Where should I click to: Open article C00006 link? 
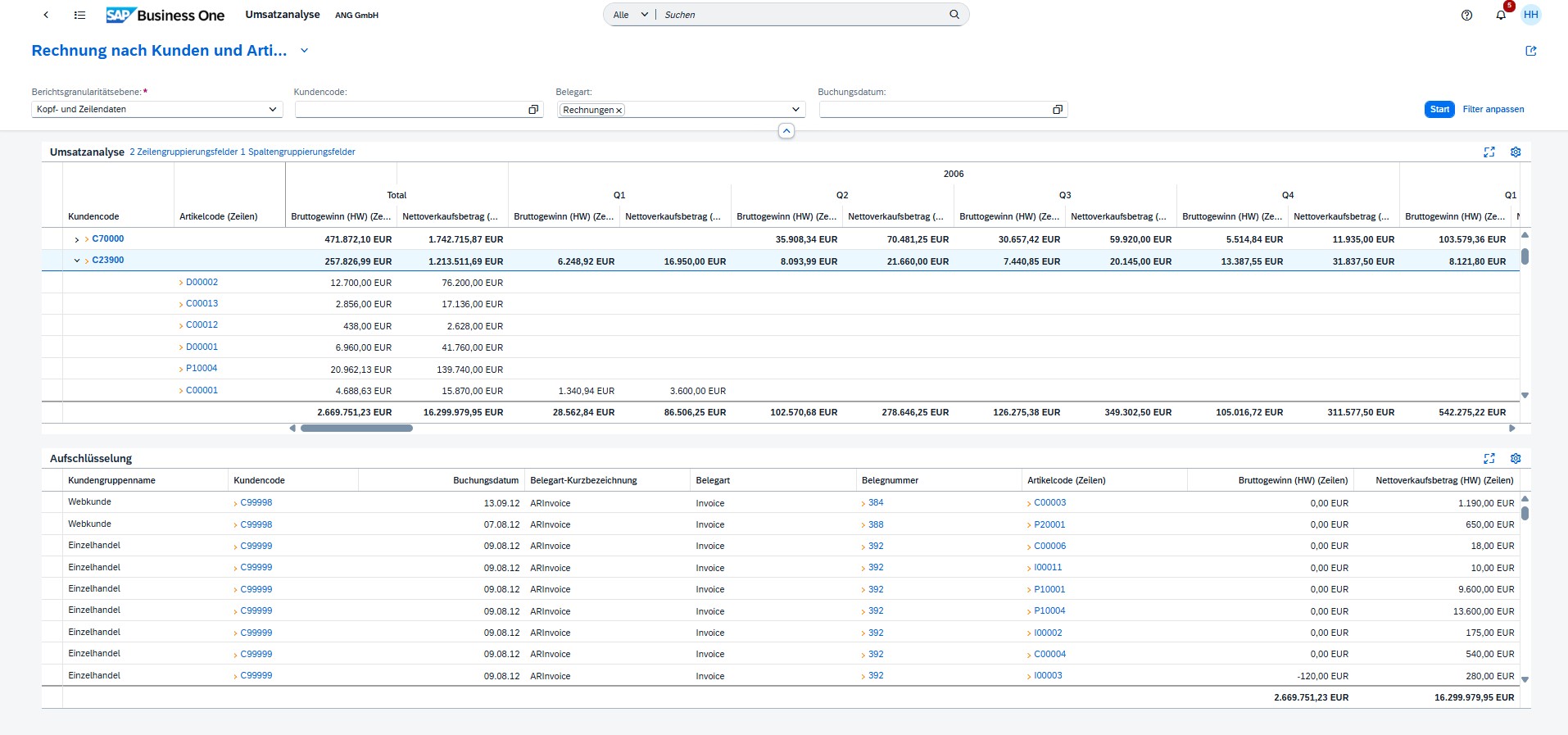click(x=1050, y=546)
